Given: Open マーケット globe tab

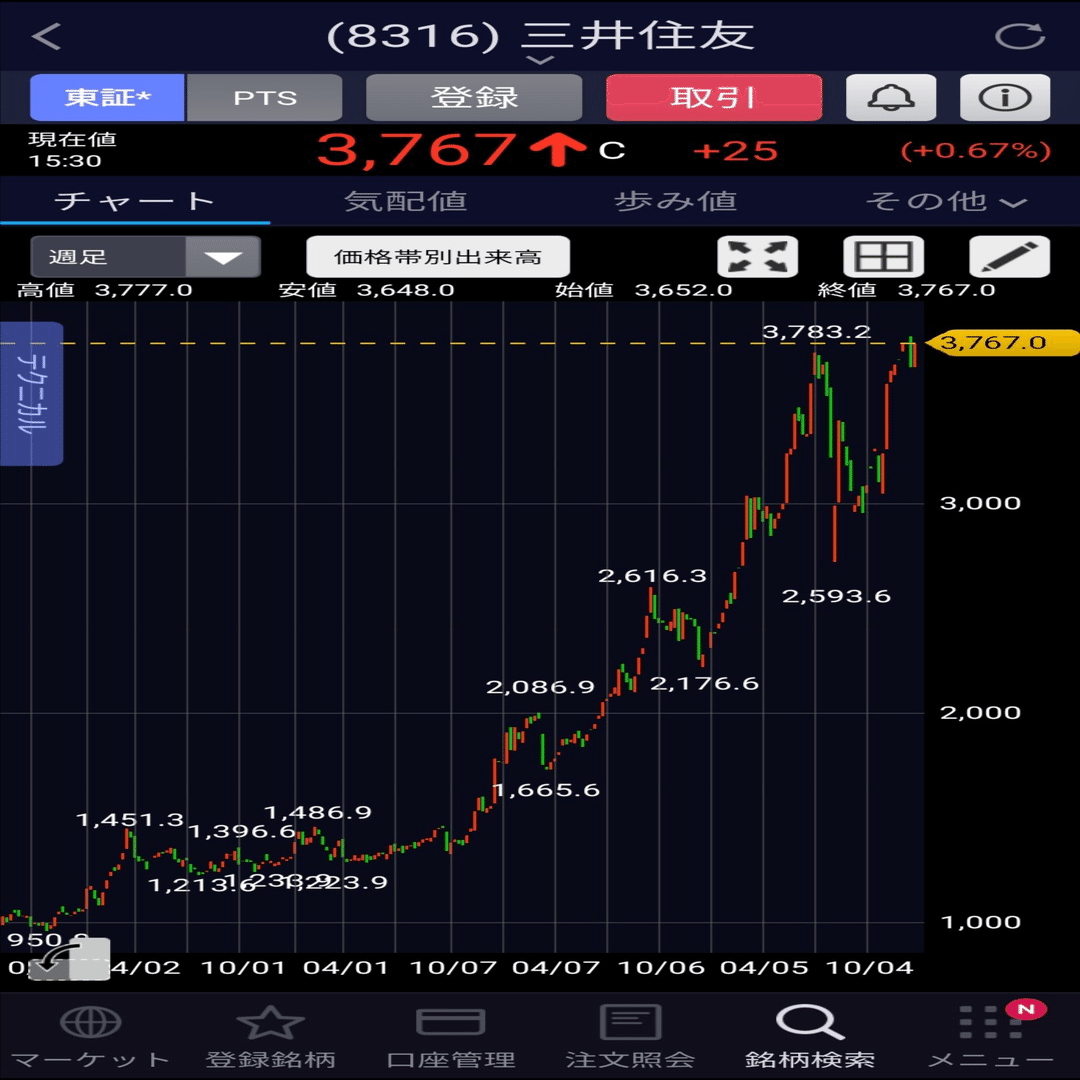Looking at the screenshot, I should coord(90,1037).
